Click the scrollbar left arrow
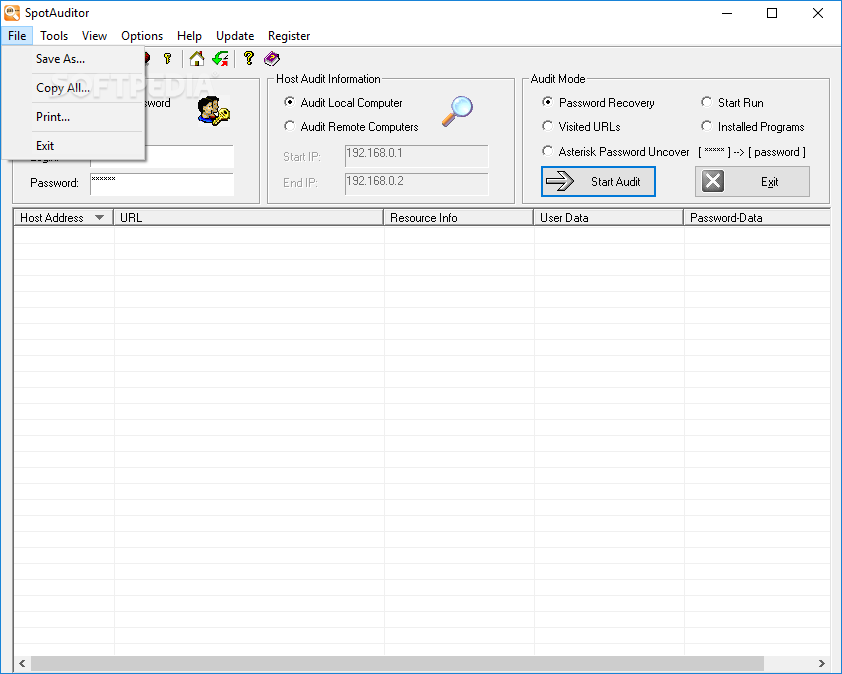 [x=22, y=663]
